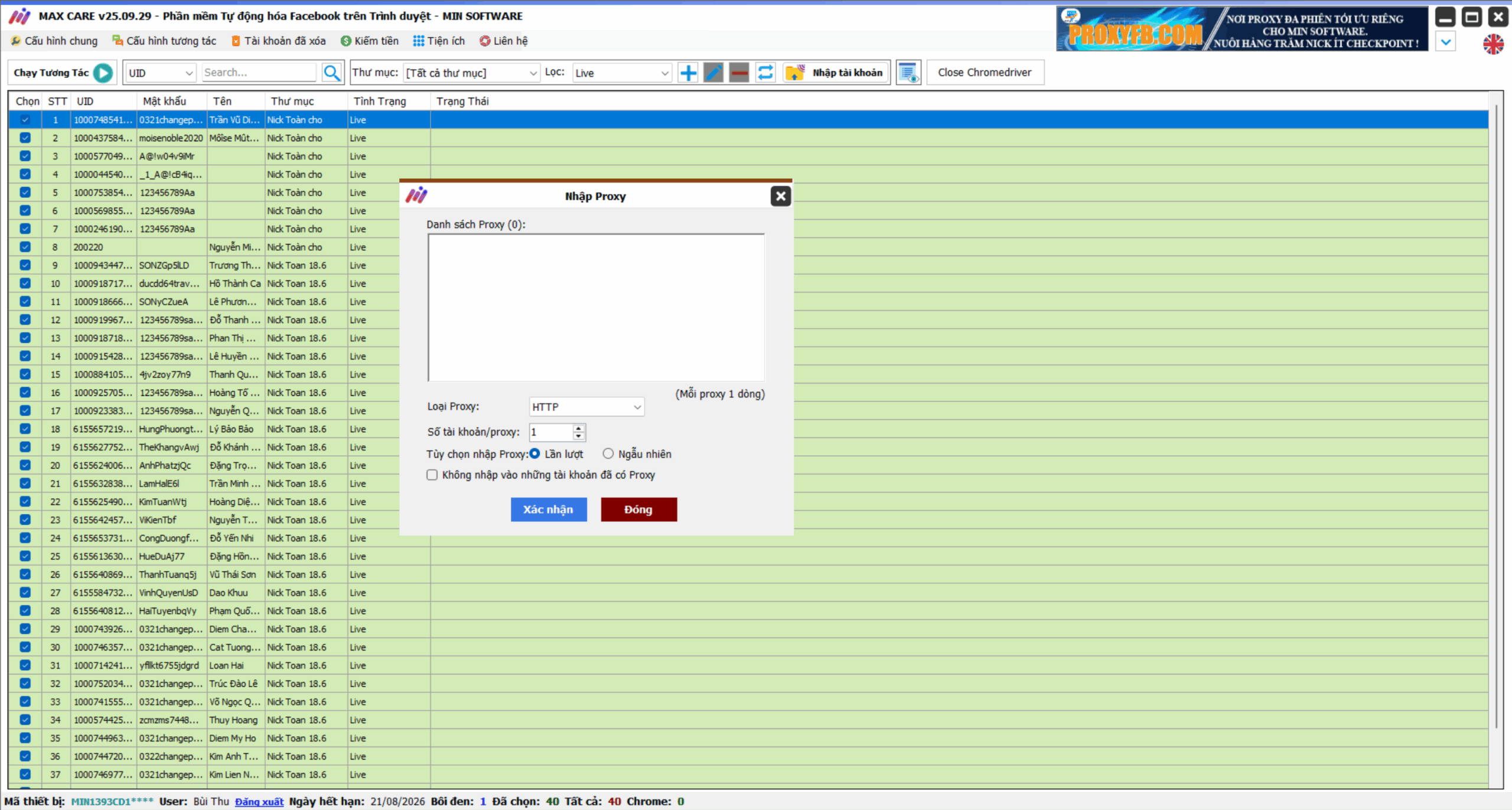Close the Nhập Proxy dialog with X
The height and width of the screenshot is (810, 1512).
click(780, 196)
